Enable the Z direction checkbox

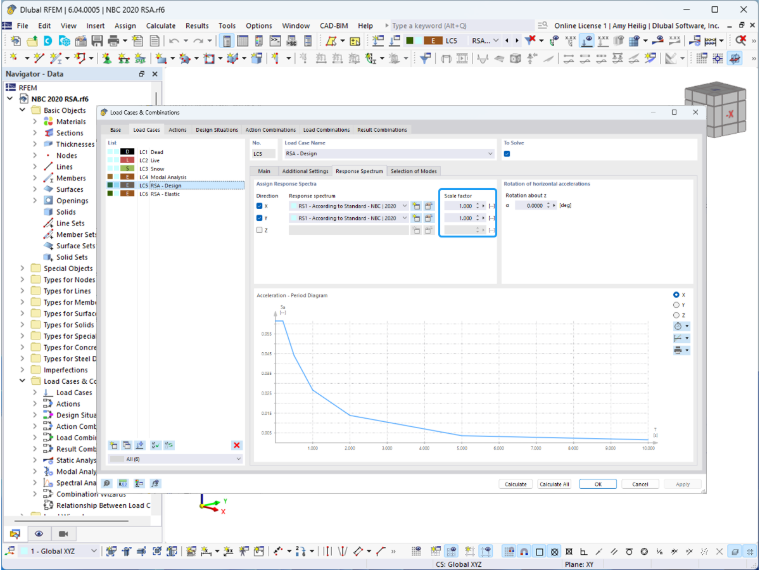pos(259,230)
